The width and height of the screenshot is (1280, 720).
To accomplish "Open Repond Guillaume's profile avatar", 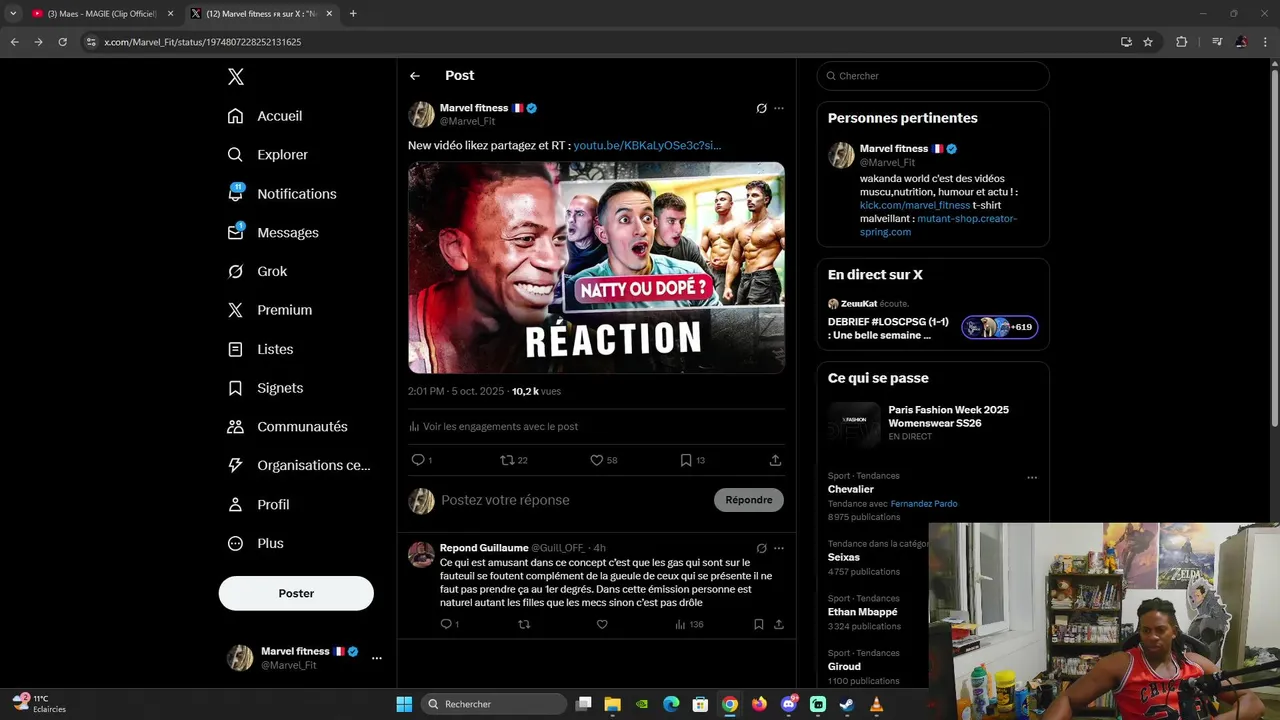I will (421, 554).
